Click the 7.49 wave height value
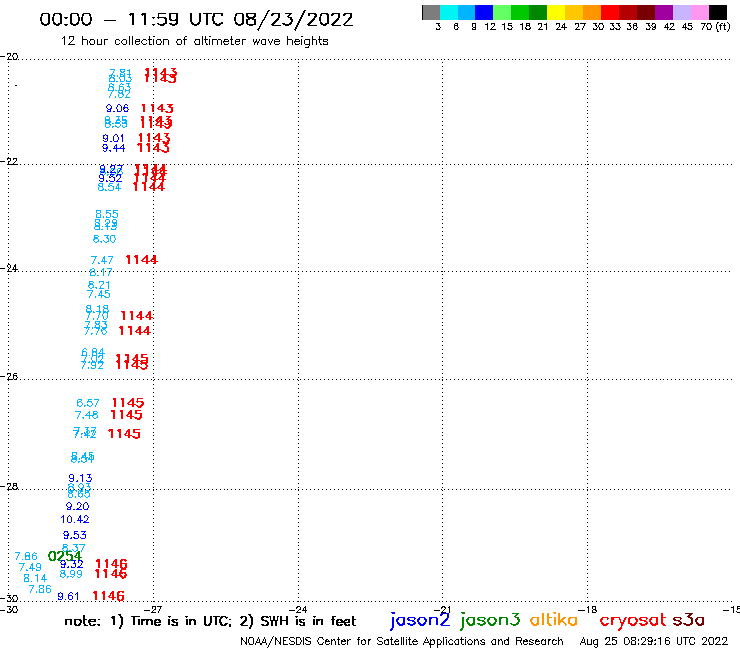The image size is (740, 650). 30,567
